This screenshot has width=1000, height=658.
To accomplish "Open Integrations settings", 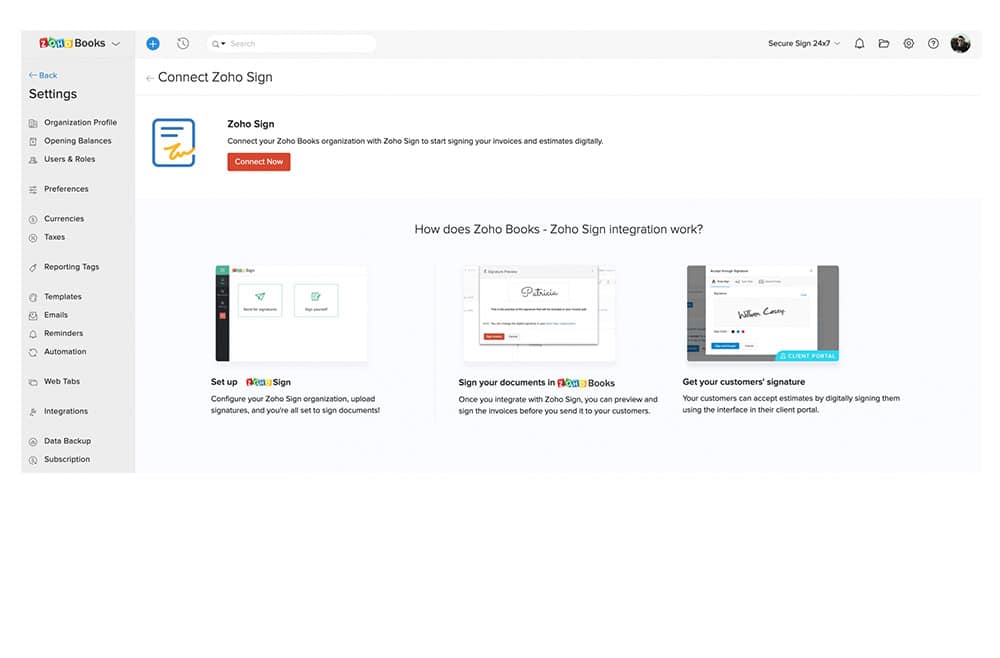I will (66, 411).
